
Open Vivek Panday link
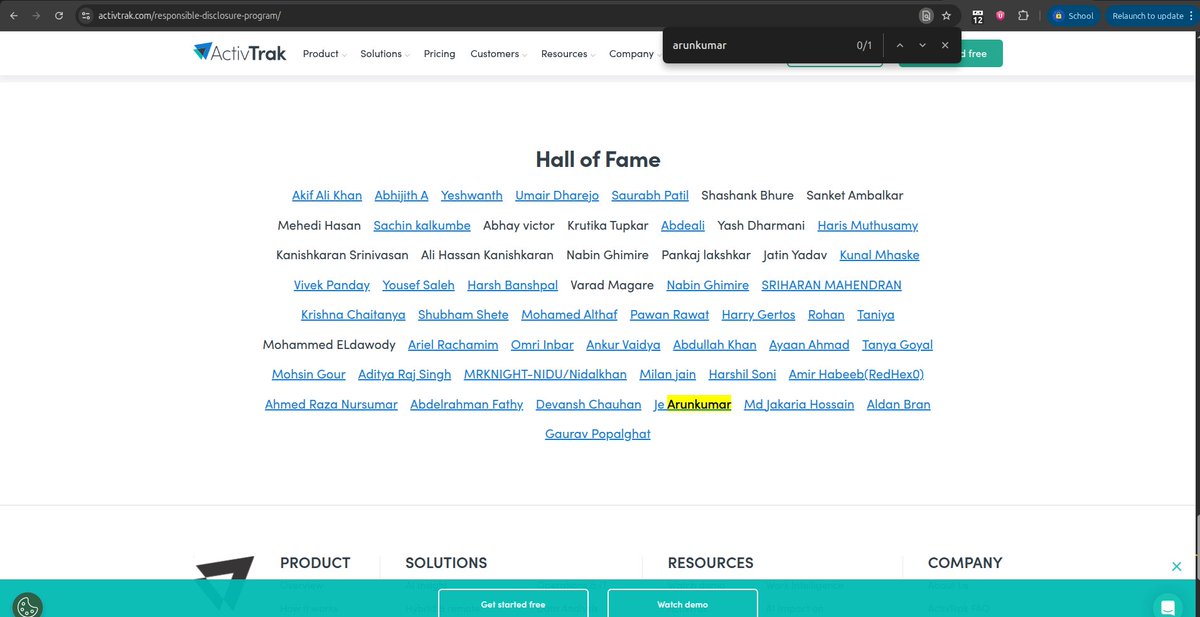point(332,286)
